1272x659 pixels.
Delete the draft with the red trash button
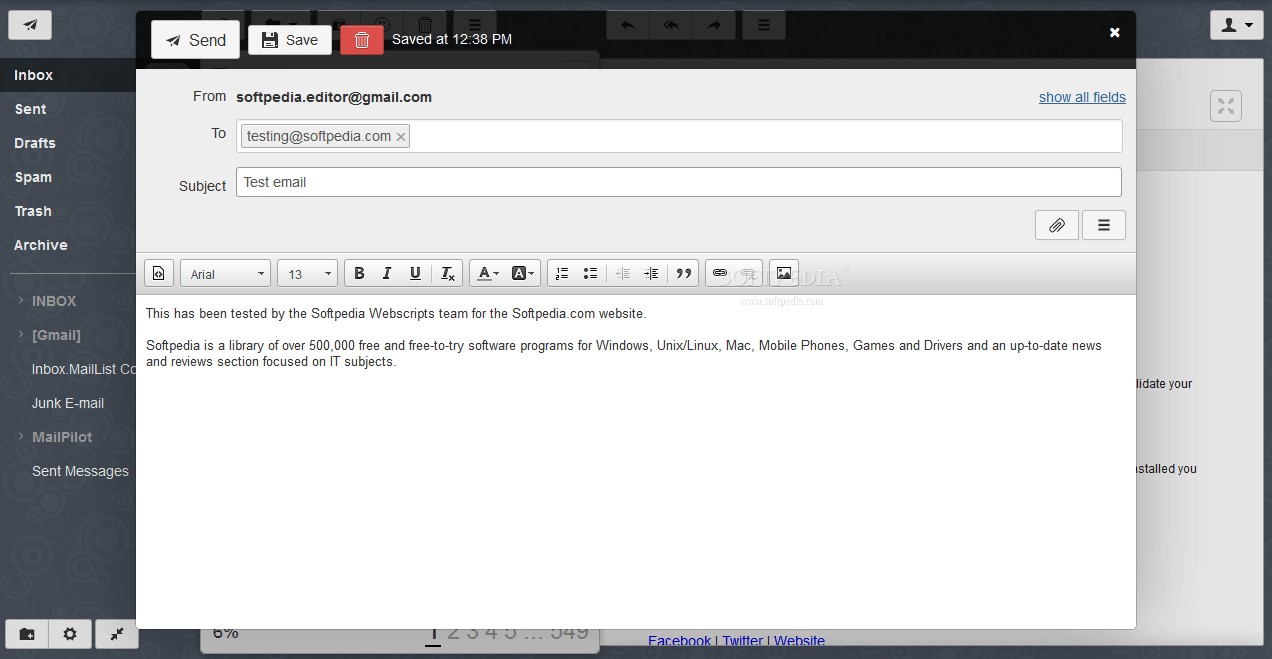pos(362,40)
